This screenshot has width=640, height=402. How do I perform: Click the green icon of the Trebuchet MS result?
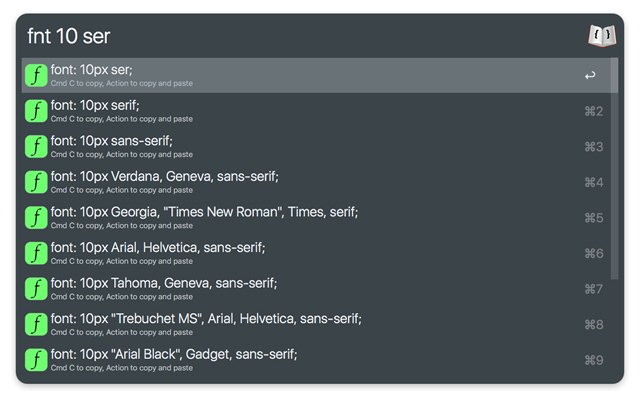click(x=36, y=324)
